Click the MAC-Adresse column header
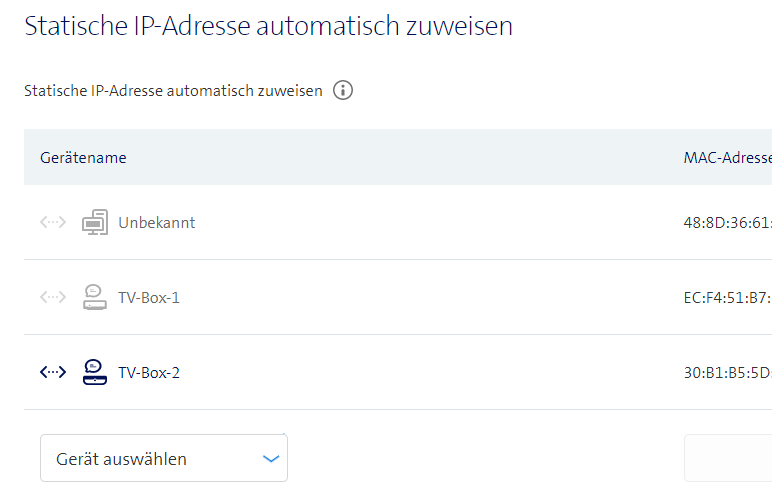 tap(727, 158)
